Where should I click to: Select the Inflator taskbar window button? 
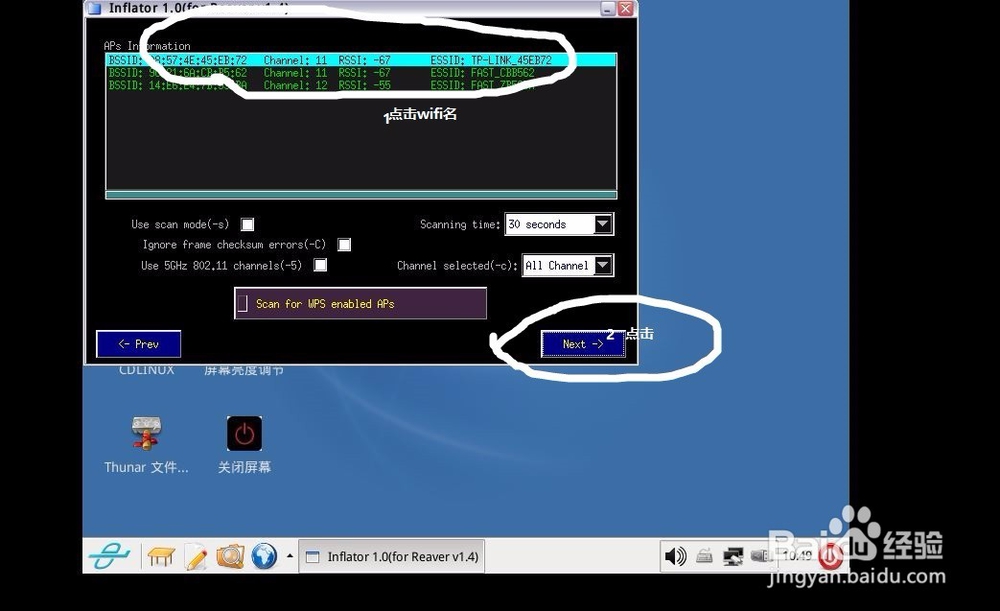click(392, 556)
